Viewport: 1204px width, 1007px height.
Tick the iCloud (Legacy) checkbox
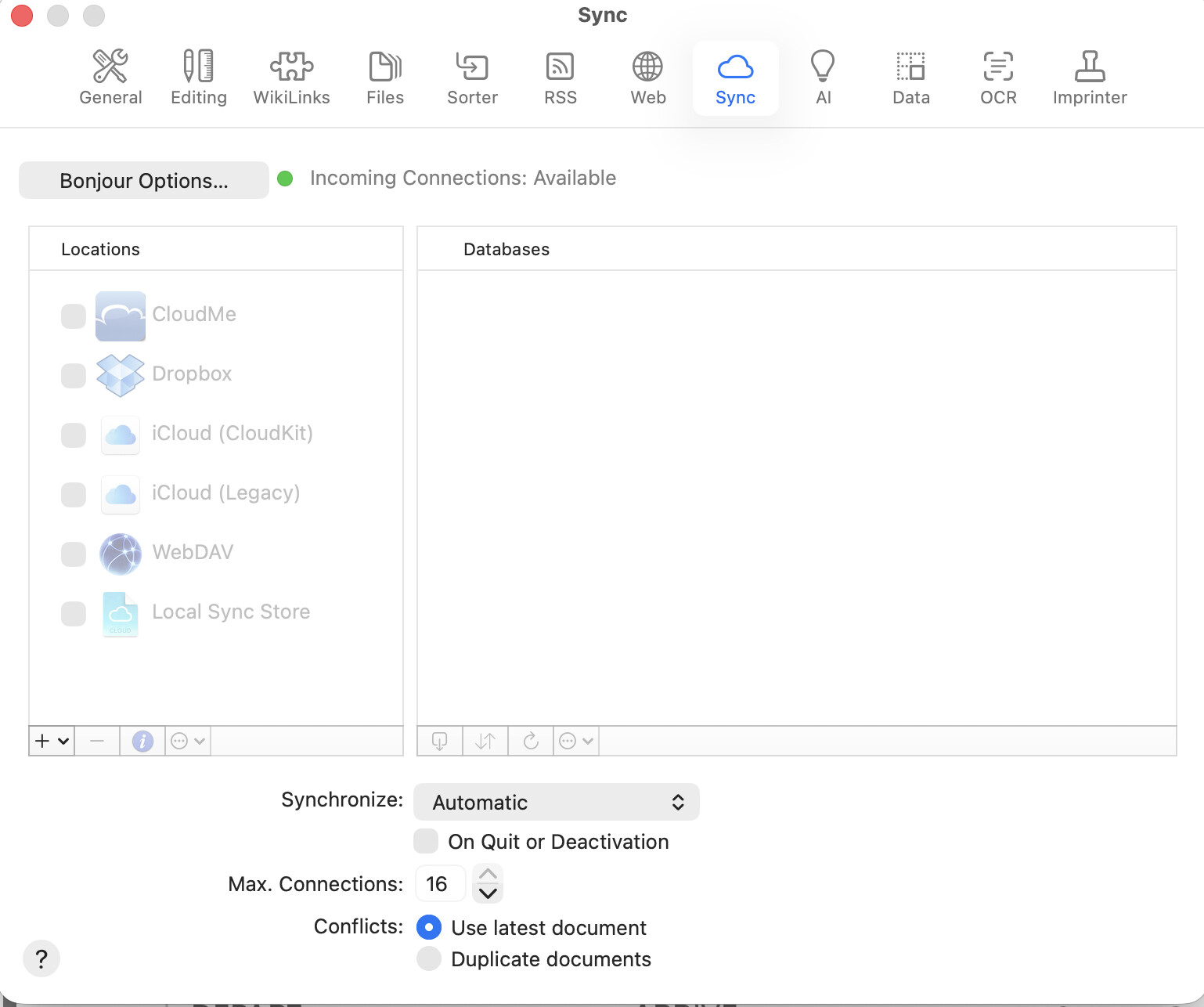pyautogui.click(x=74, y=494)
